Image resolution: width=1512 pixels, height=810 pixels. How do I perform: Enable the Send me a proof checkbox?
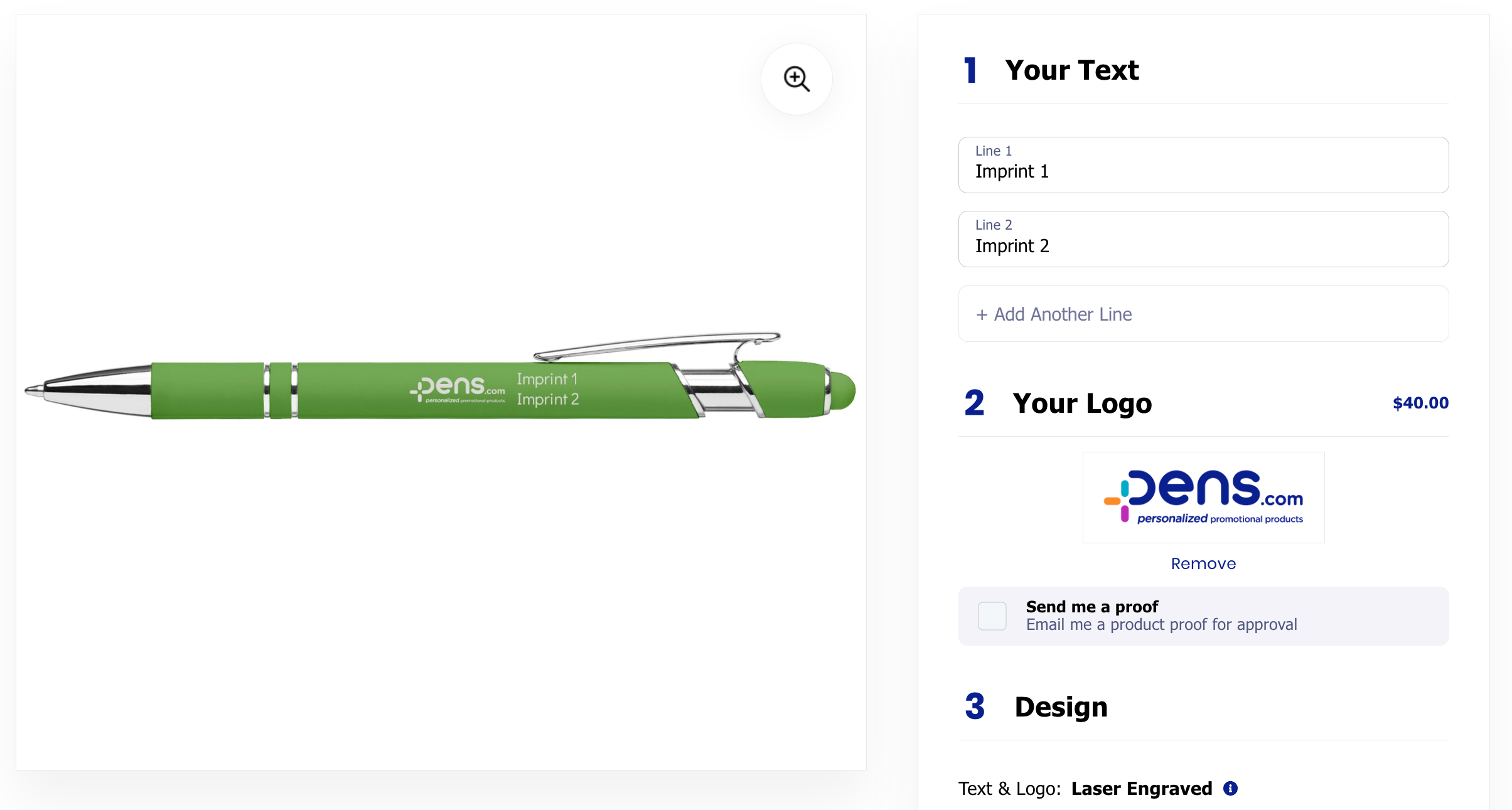[x=992, y=616]
